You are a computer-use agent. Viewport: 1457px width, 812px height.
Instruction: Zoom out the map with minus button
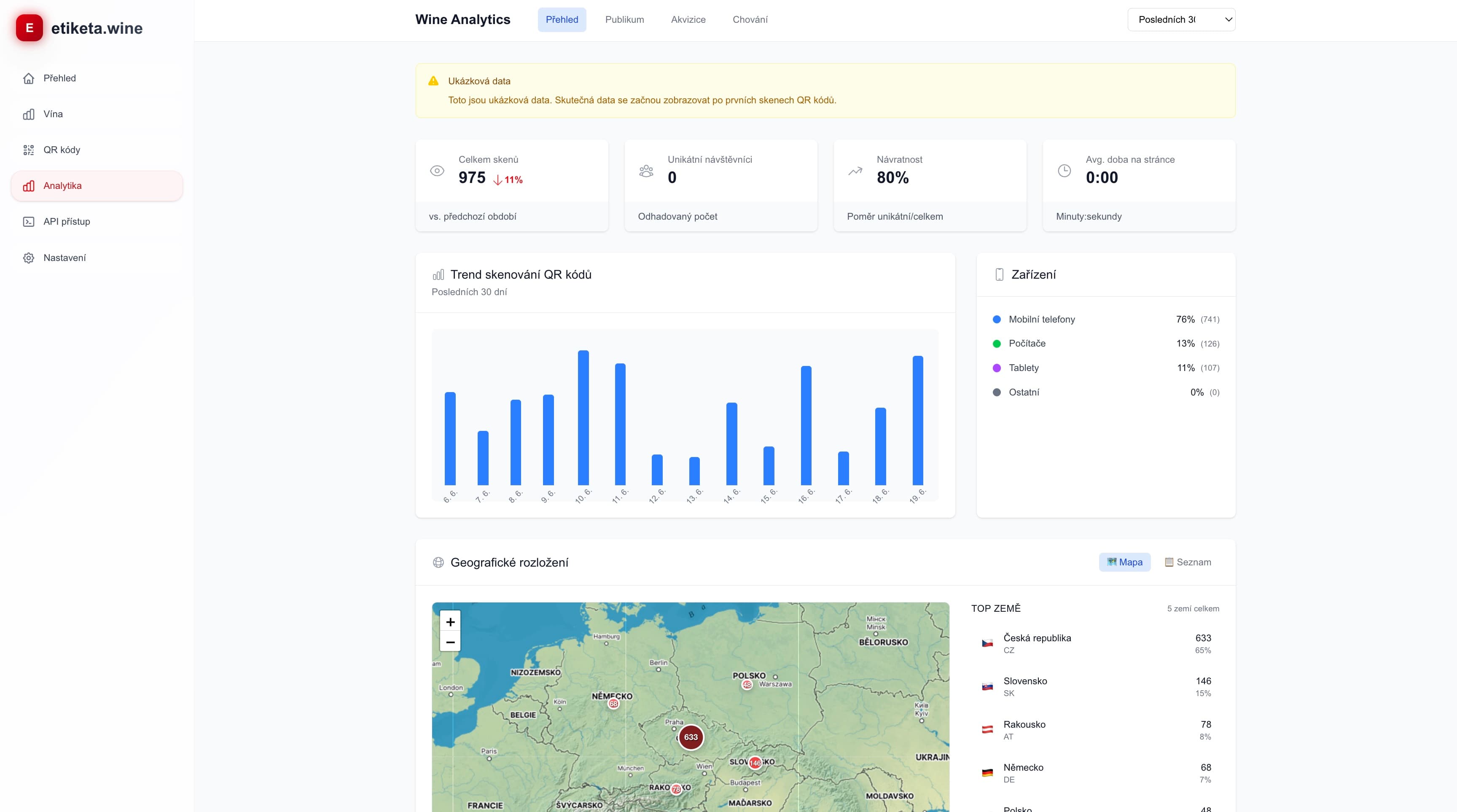(450, 643)
